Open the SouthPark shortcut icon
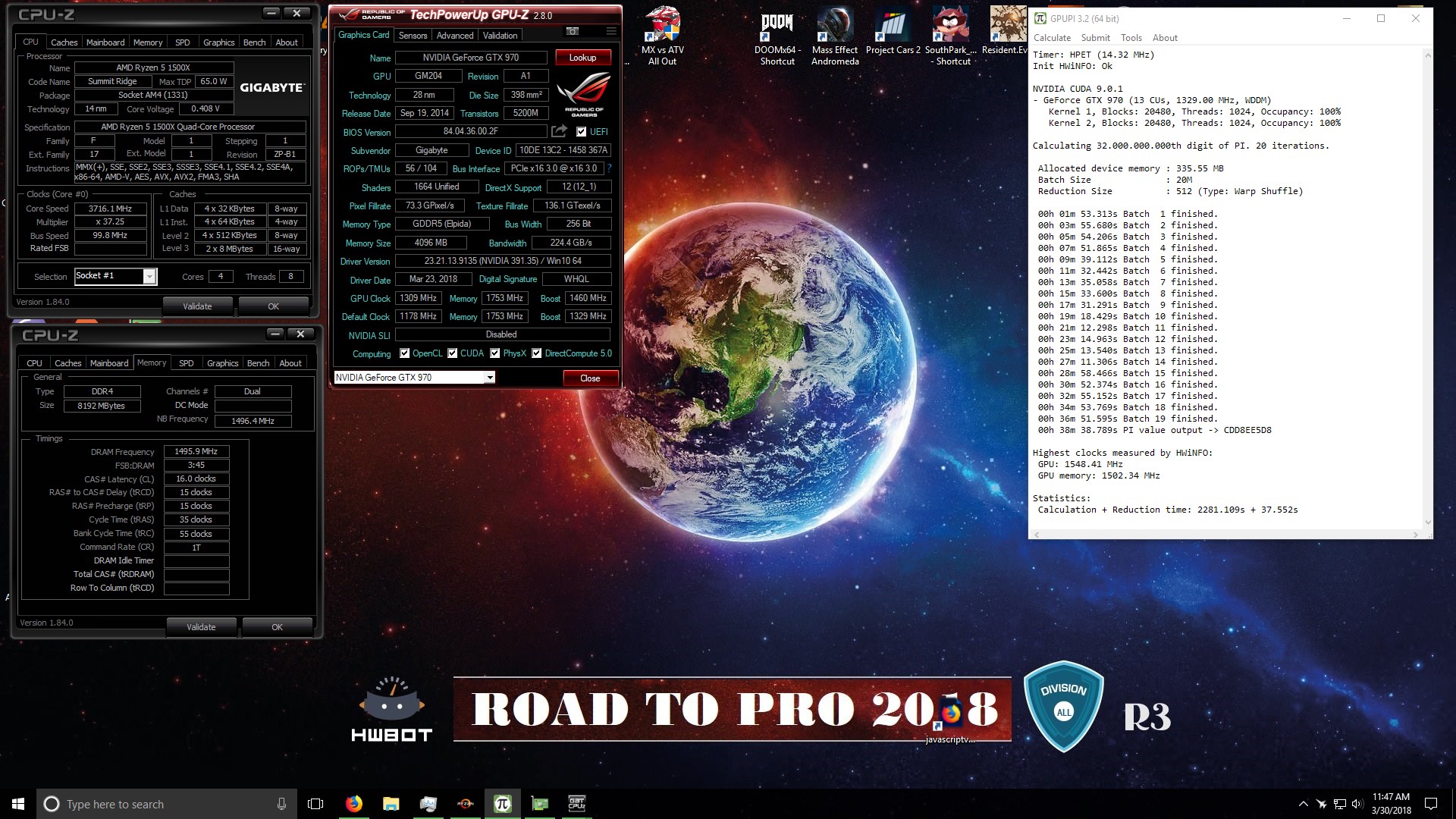 tap(951, 36)
